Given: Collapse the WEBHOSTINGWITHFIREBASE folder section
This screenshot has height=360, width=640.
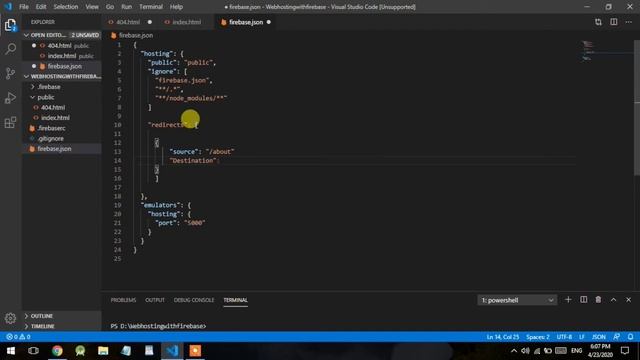Looking at the screenshot, I should tap(61, 76).
